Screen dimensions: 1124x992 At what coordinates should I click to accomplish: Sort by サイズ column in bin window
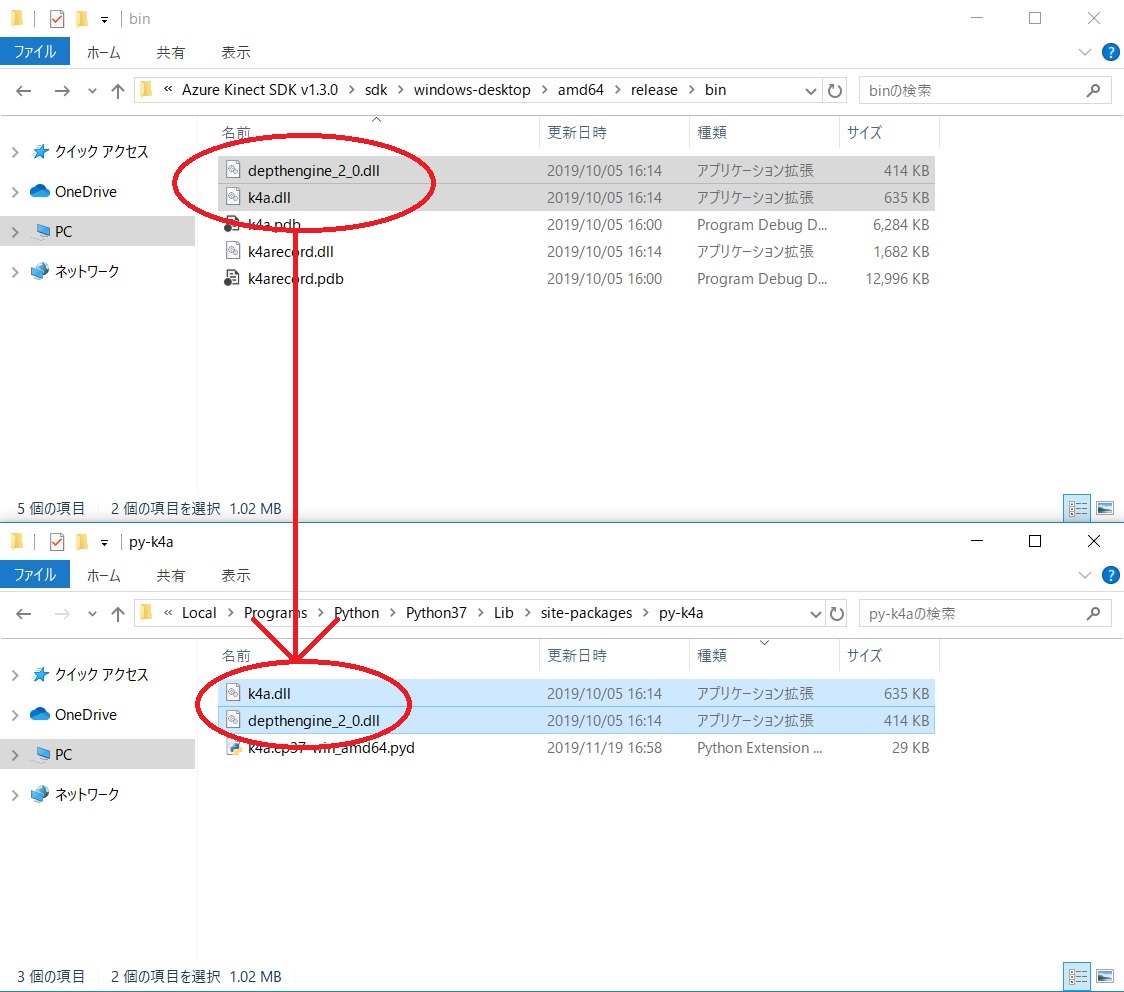864,133
